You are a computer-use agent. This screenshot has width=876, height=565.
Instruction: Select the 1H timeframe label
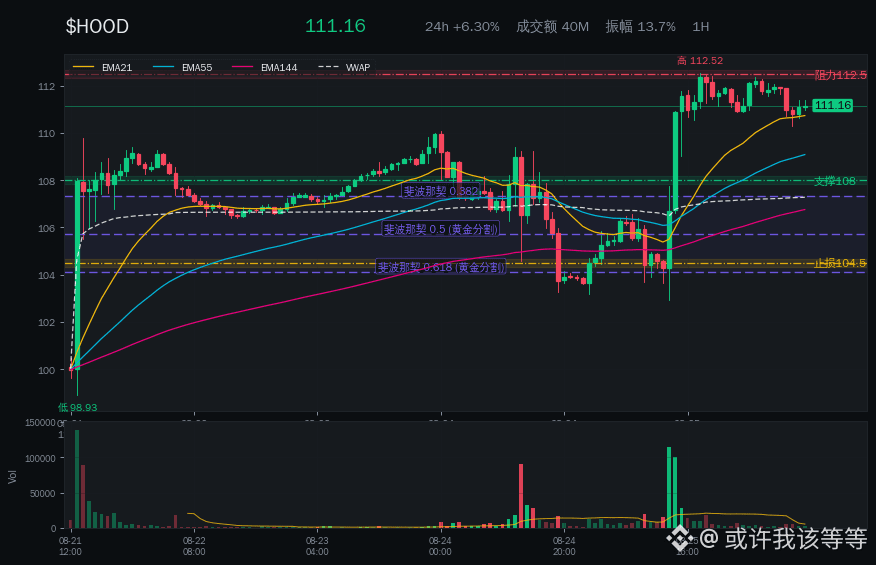[701, 27]
